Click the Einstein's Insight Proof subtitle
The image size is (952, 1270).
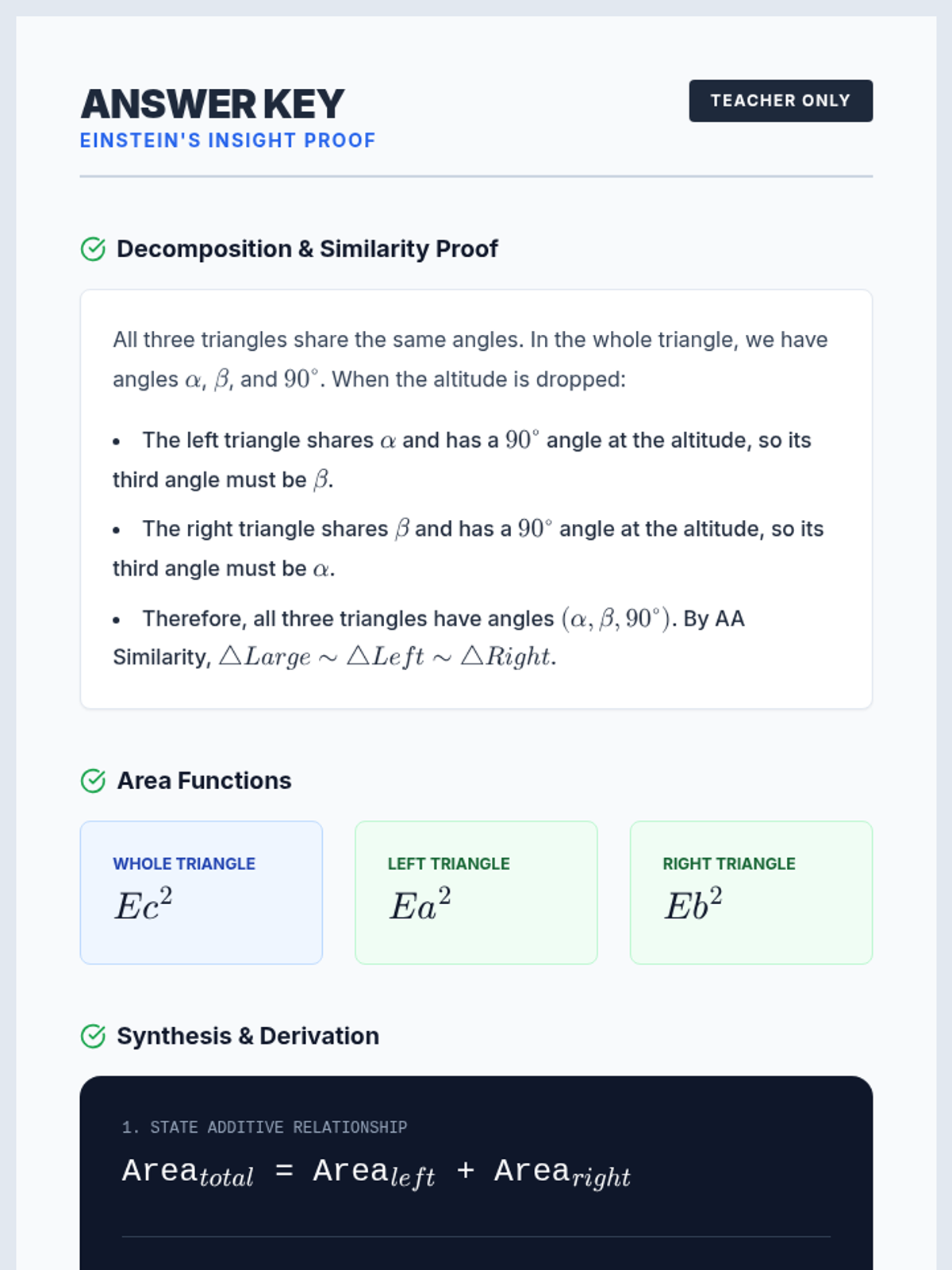[228, 140]
